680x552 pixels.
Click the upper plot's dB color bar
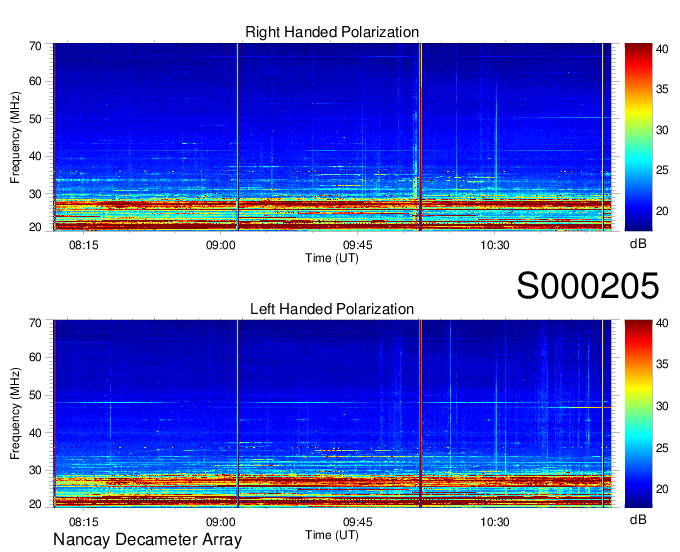(x=638, y=137)
